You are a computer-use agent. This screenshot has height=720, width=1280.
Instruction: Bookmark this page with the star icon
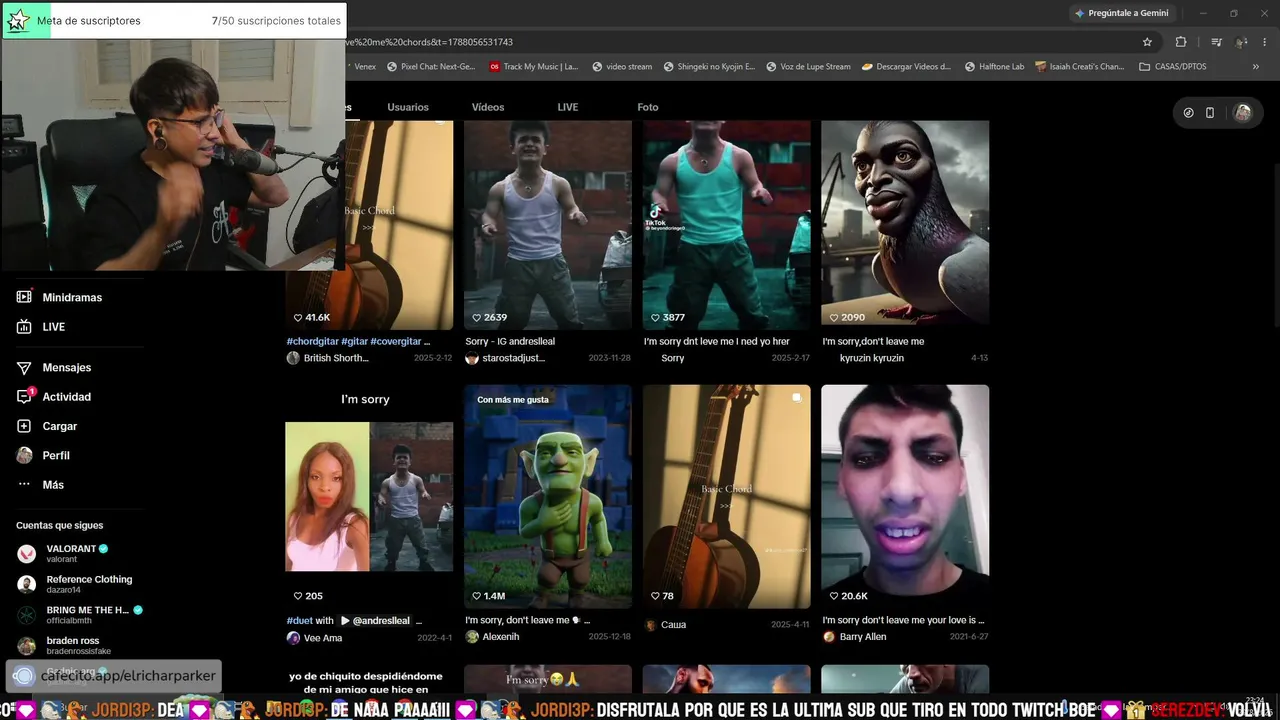tap(1147, 42)
